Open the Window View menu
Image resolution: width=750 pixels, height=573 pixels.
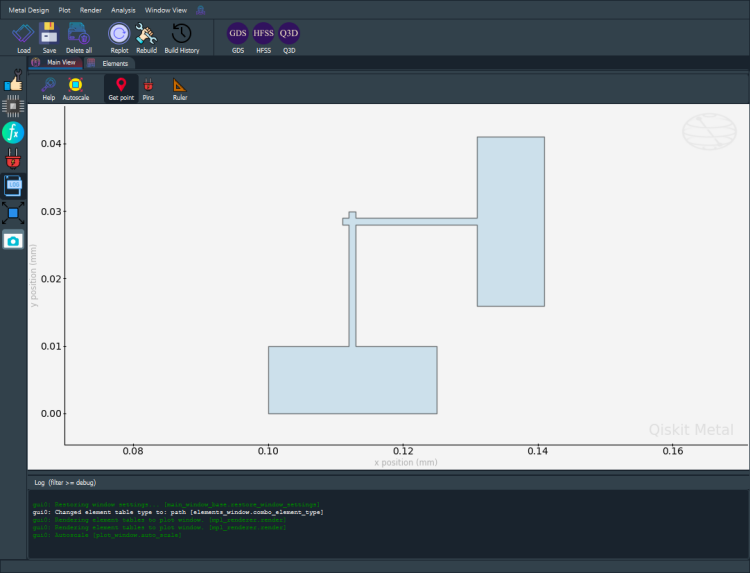pos(165,10)
